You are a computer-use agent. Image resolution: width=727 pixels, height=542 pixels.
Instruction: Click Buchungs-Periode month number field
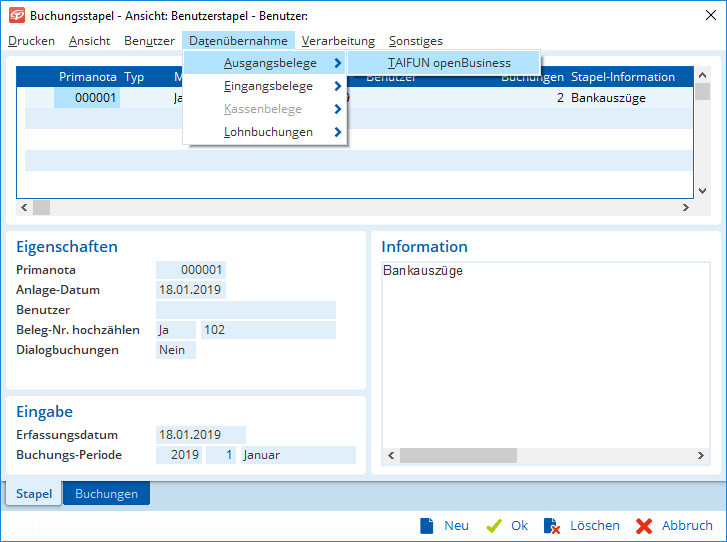(x=221, y=455)
